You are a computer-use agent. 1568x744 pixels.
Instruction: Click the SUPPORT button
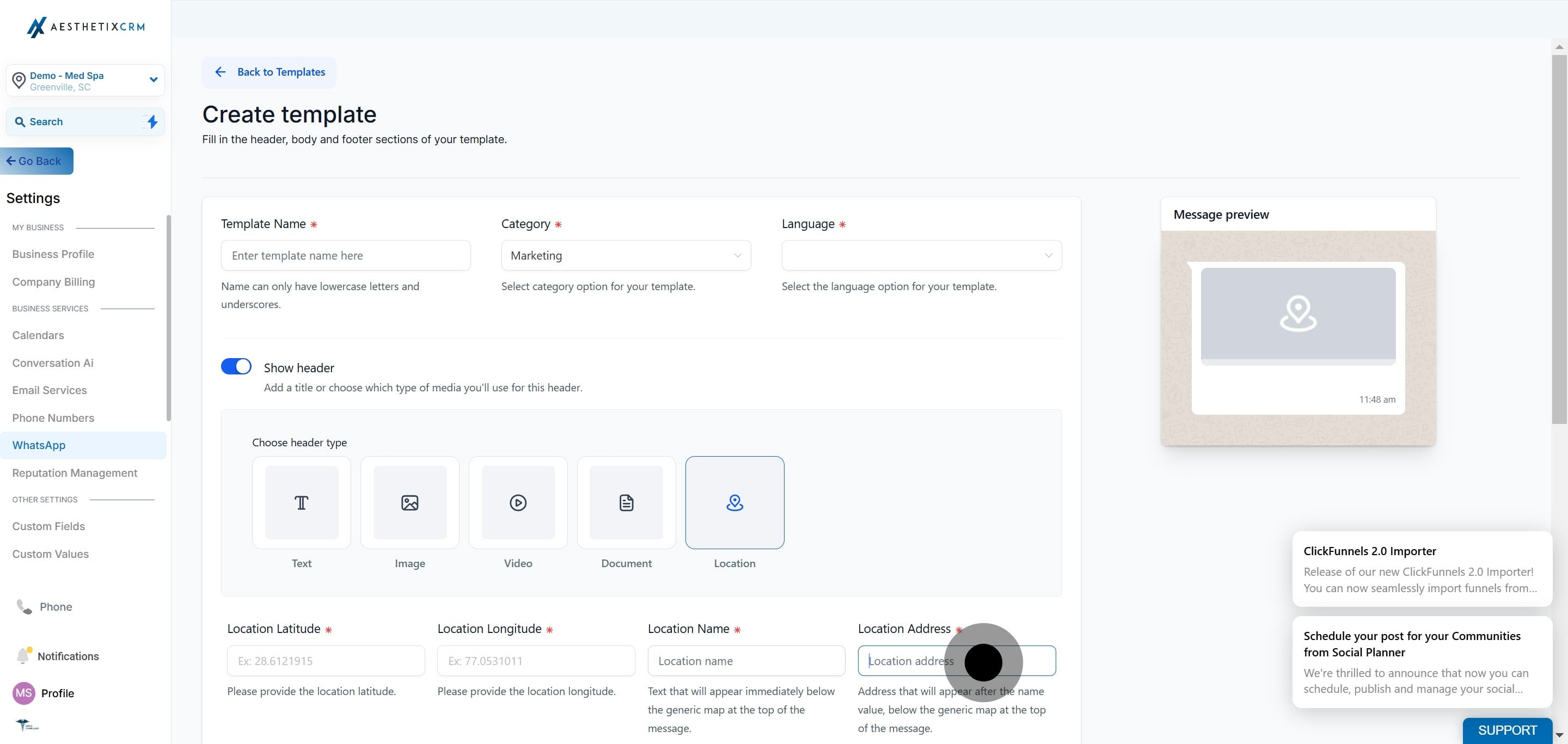(1507, 730)
